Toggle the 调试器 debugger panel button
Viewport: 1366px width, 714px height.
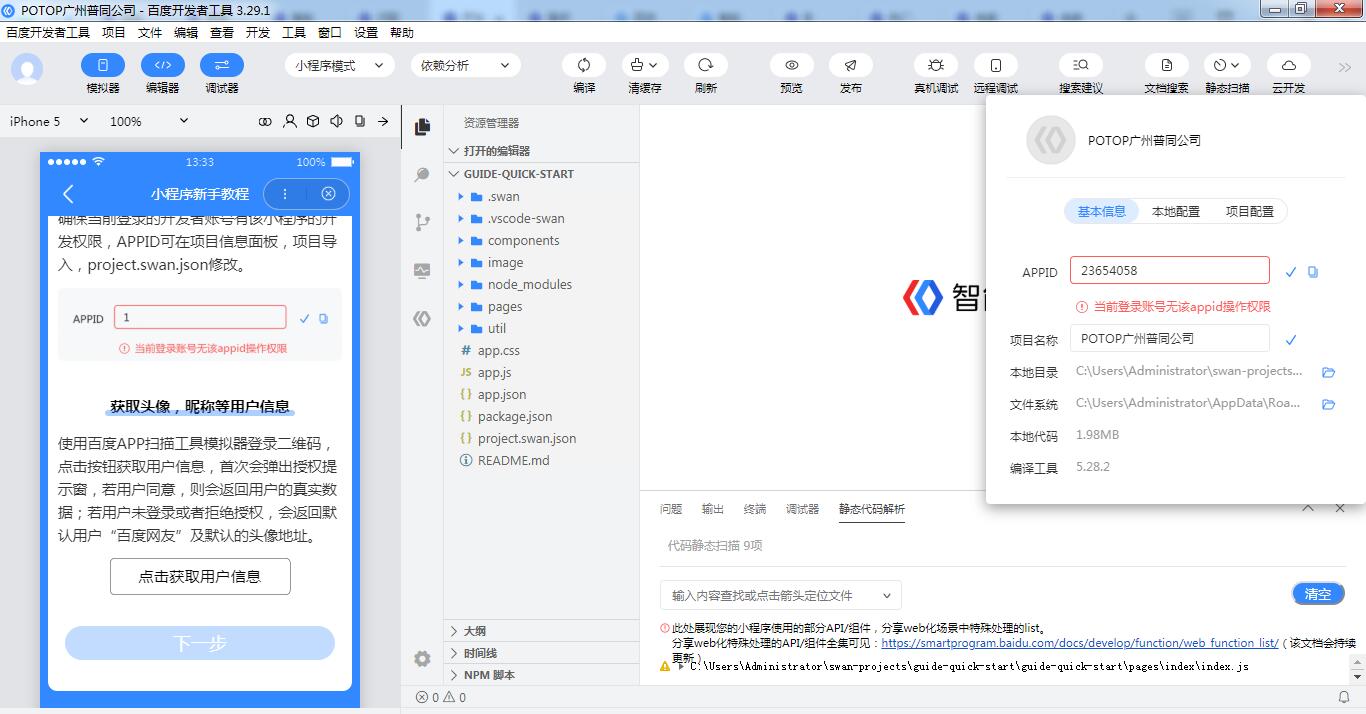coord(222,65)
